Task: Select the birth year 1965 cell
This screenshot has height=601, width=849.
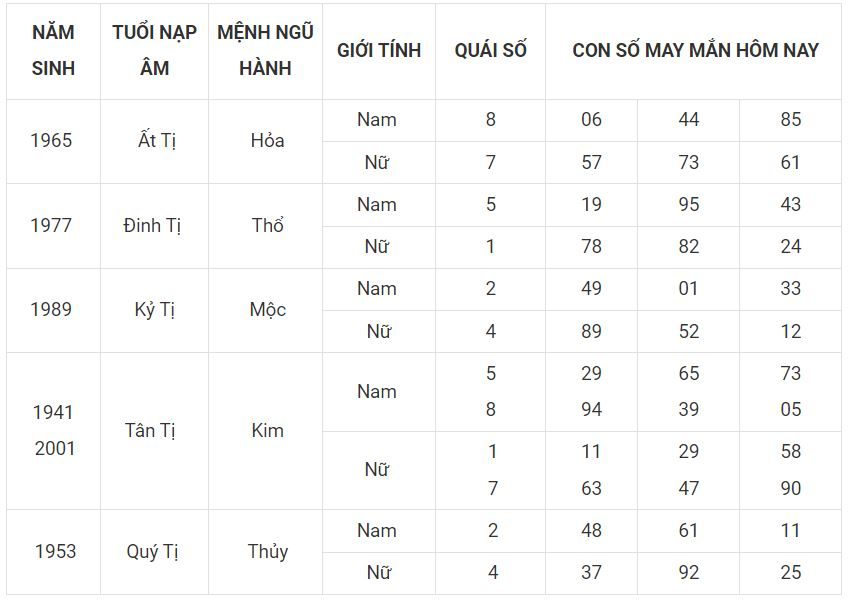Action: 51,141
